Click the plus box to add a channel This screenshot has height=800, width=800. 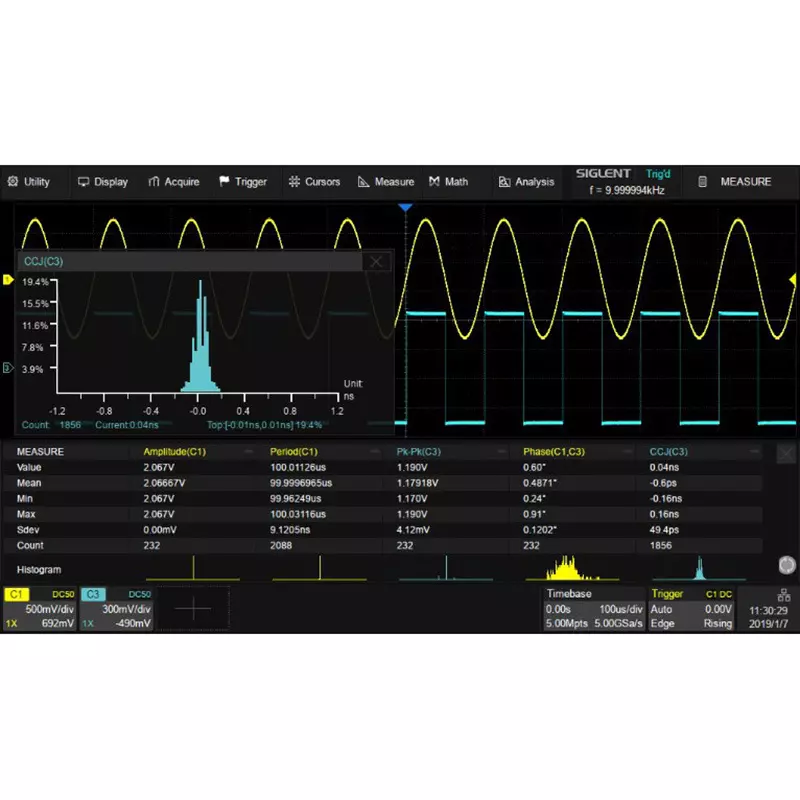tap(193, 609)
